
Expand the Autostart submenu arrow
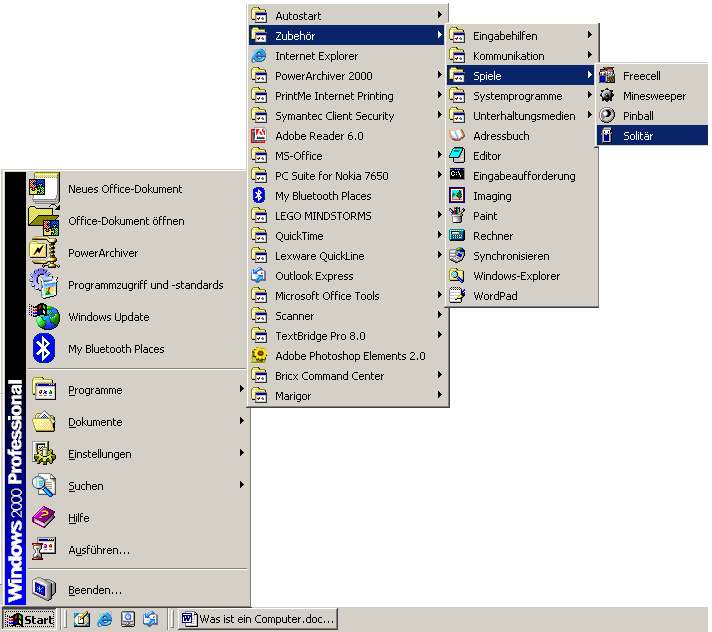pos(440,15)
